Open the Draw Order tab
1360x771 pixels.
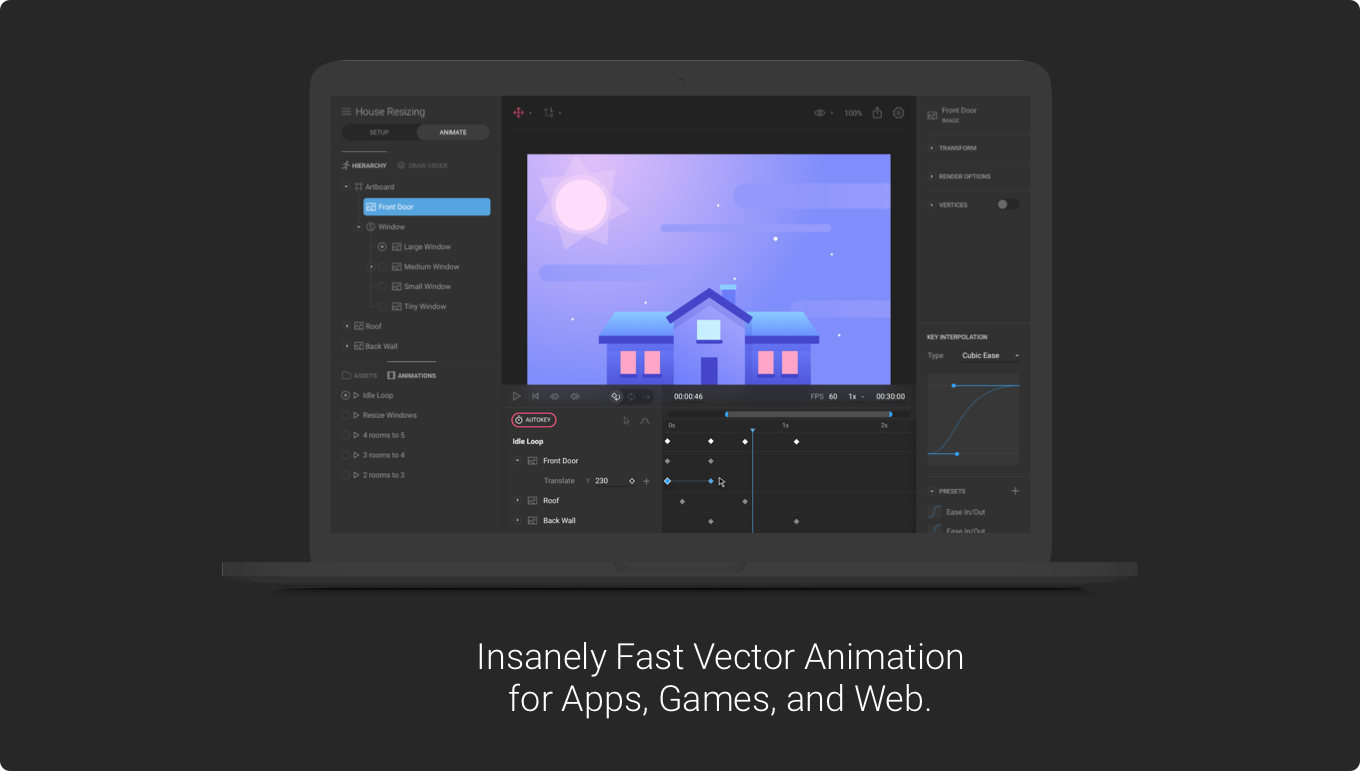[422, 165]
